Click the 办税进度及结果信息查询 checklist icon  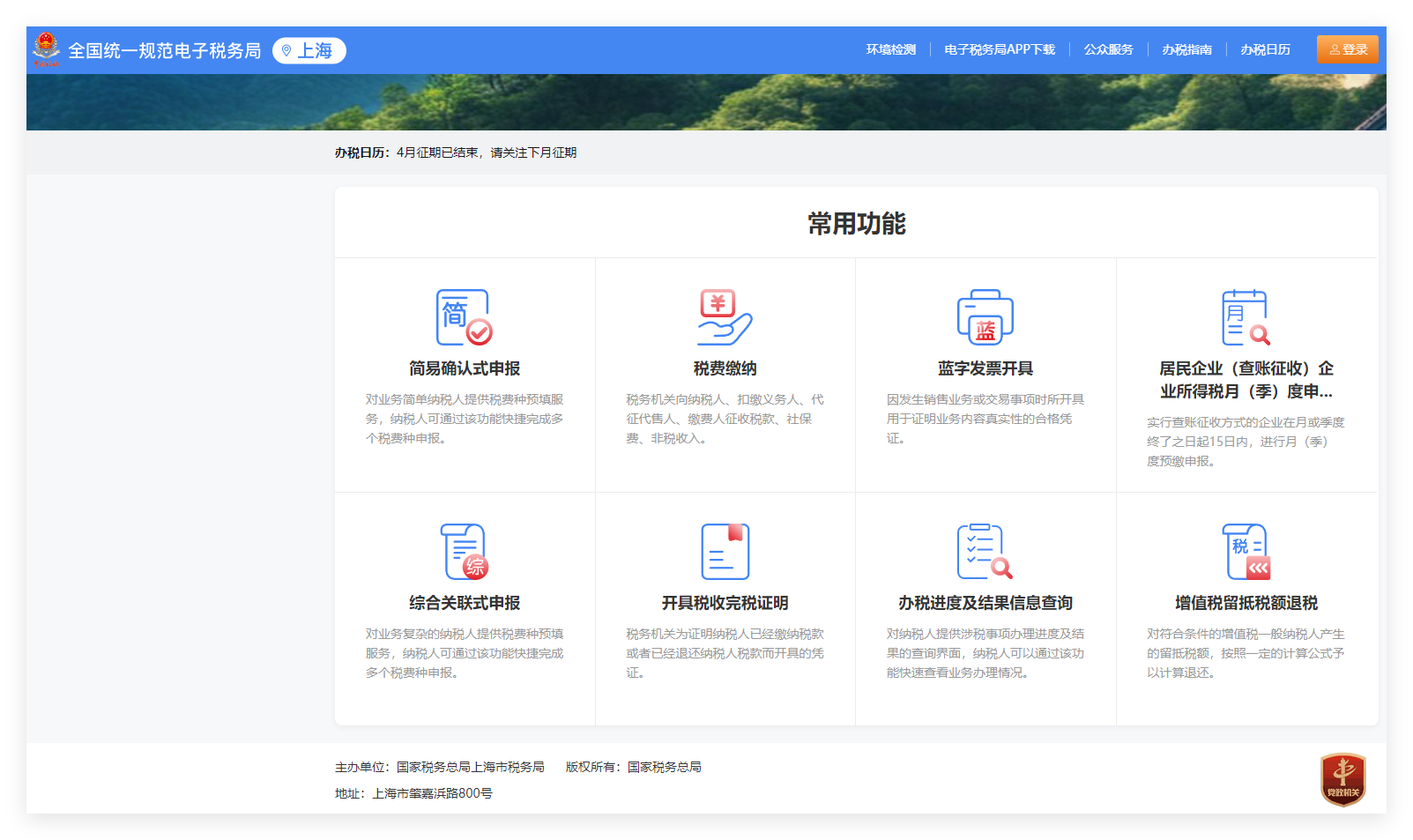point(985,552)
